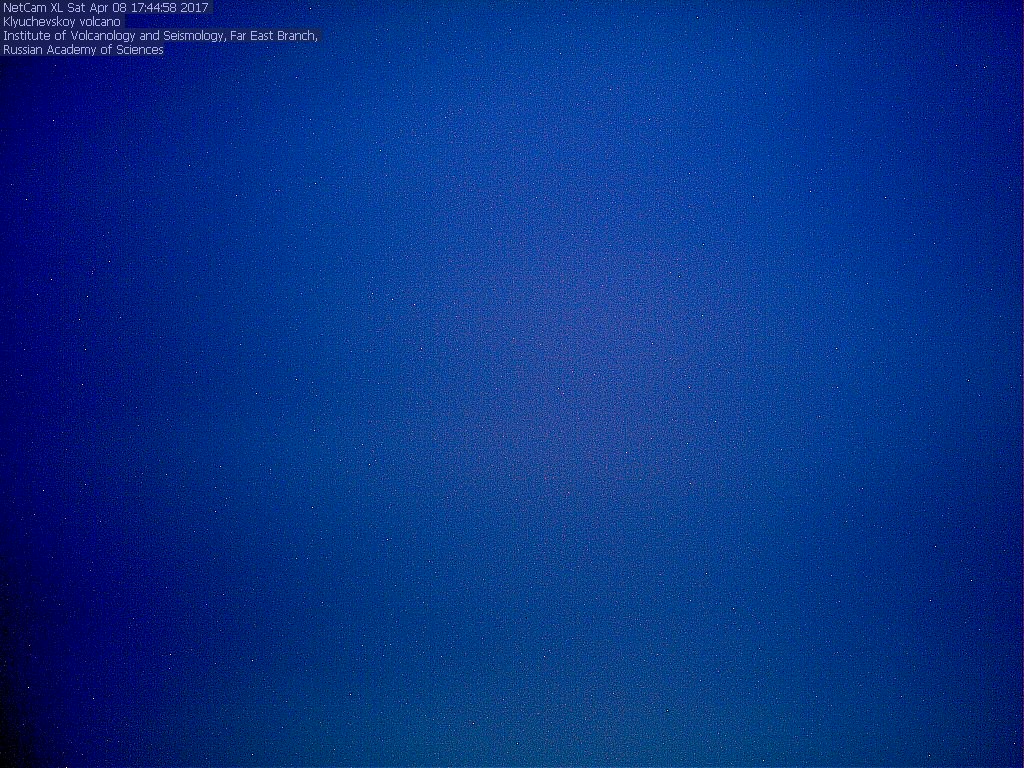The height and width of the screenshot is (768, 1024).
Task: Click the NetCam XL timestamp overlay text
Action: [x=106, y=8]
